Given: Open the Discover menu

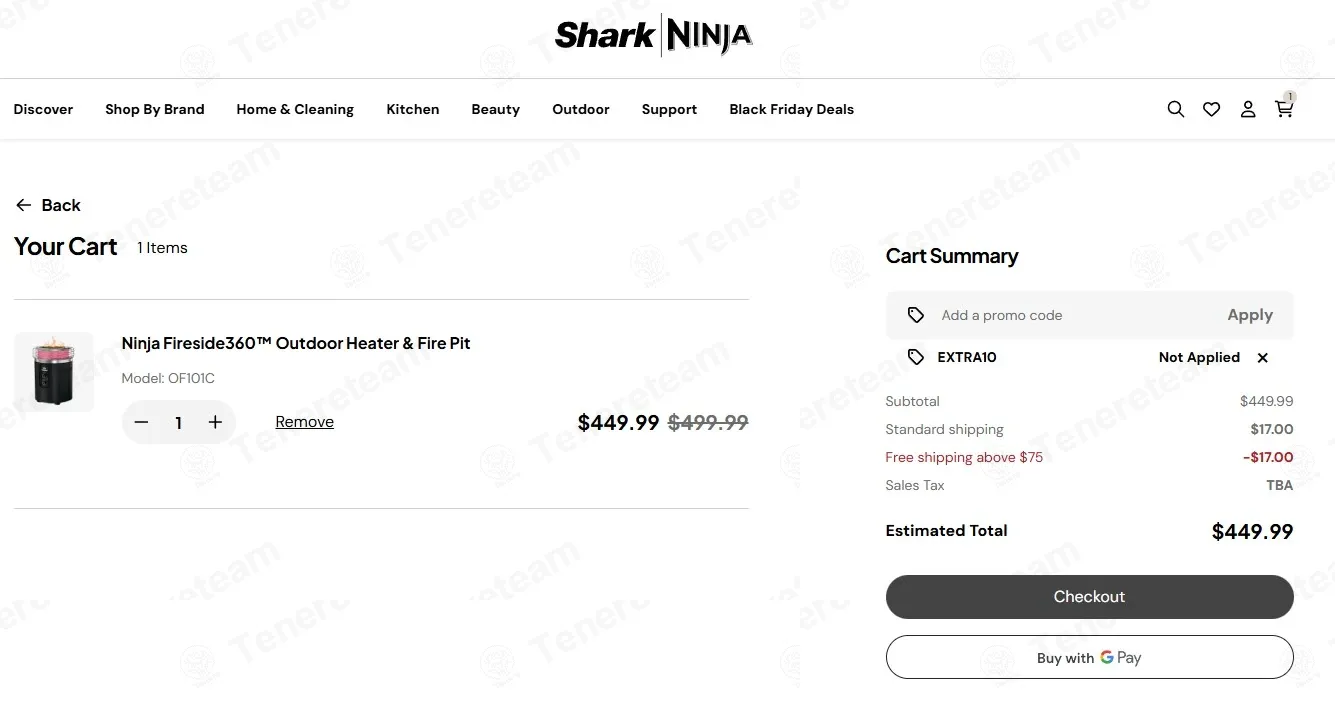Looking at the screenshot, I should pos(43,109).
